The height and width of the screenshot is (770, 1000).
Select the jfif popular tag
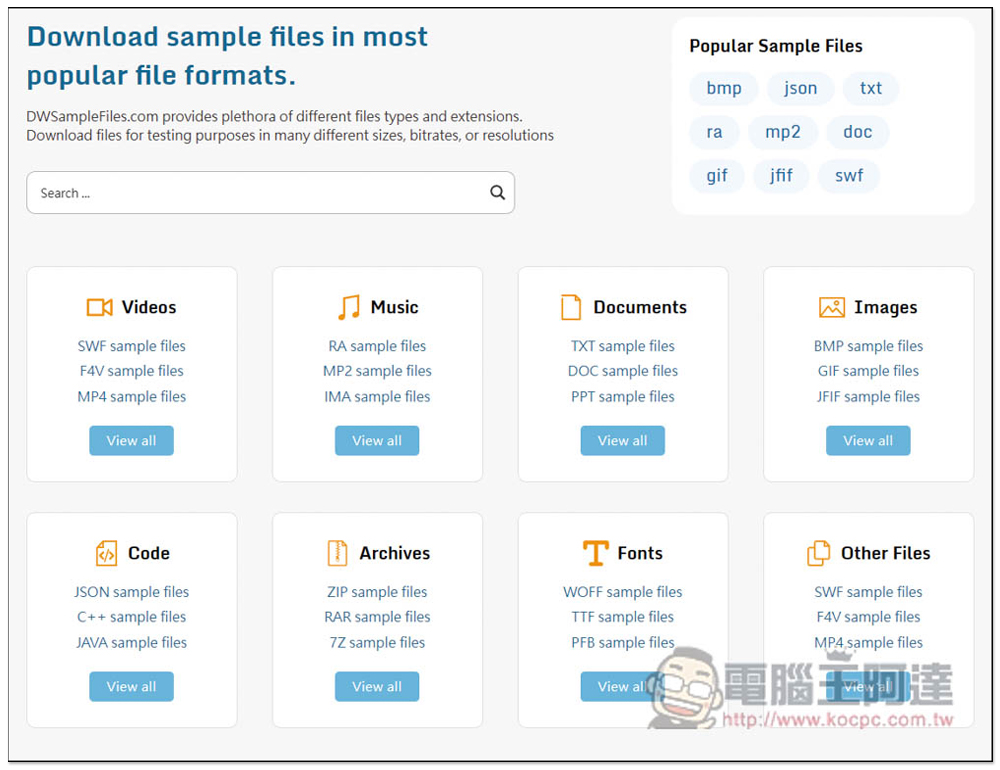[781, 175]
